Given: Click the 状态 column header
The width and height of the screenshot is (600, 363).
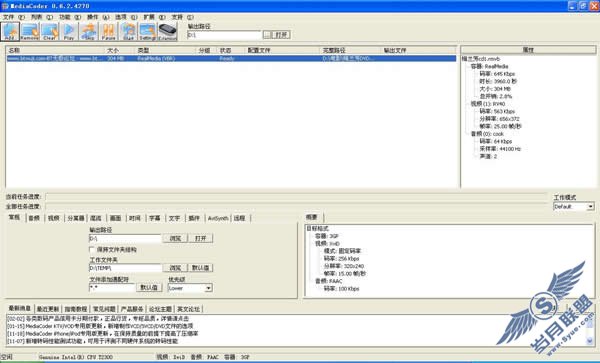Looking at the screenshot, I should (x=231, y=50).
